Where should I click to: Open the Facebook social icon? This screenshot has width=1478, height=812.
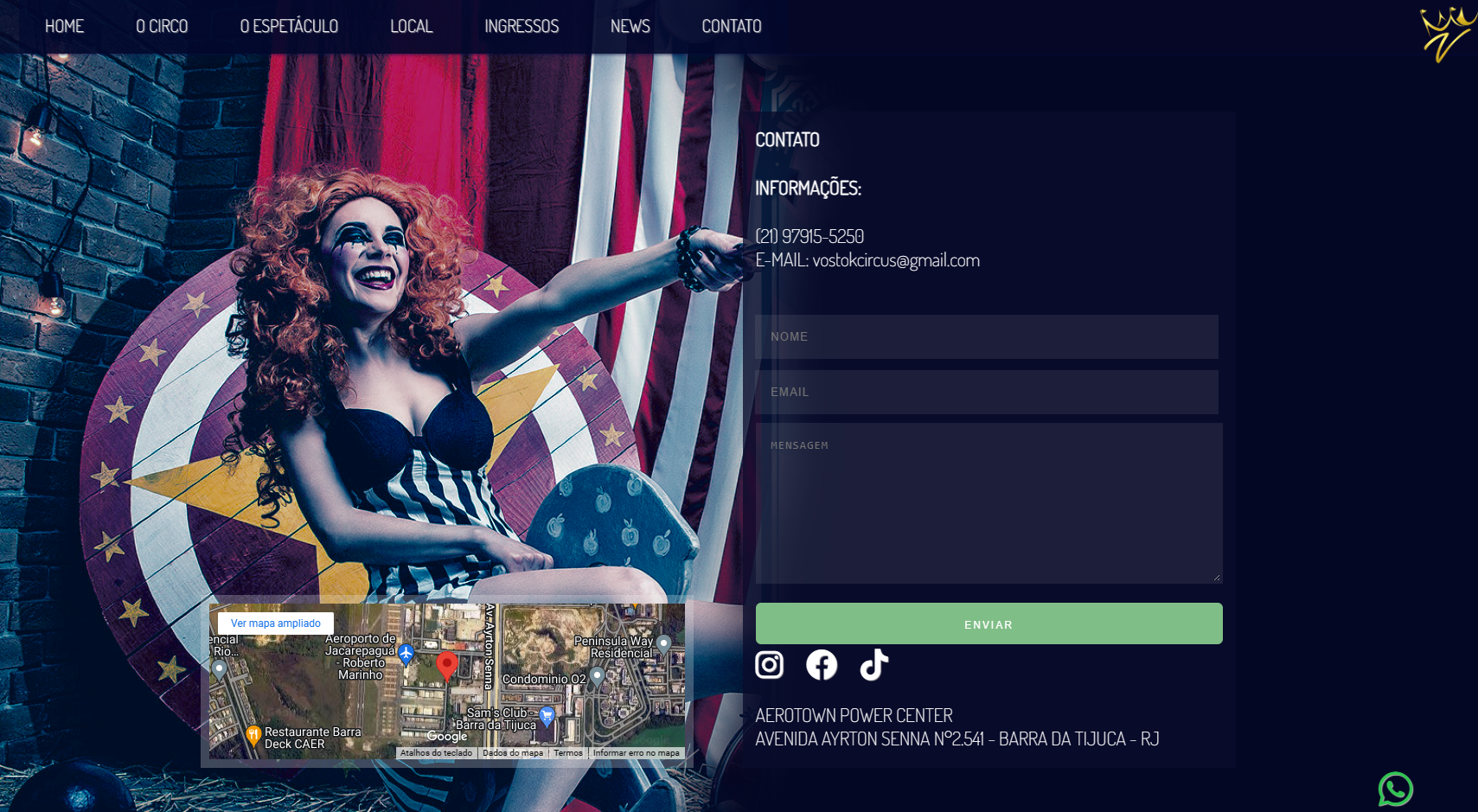(x=822, y=665)
